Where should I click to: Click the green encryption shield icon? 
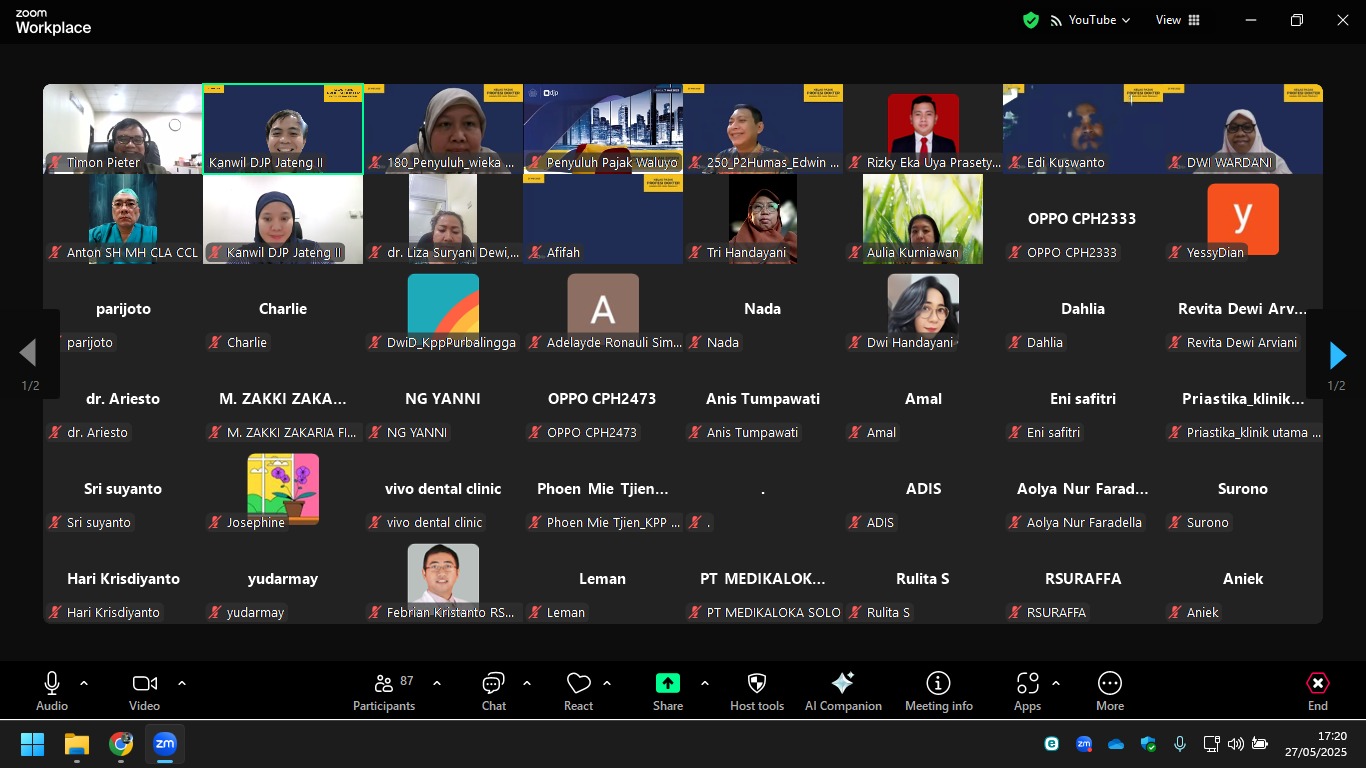coord(1031,20)
